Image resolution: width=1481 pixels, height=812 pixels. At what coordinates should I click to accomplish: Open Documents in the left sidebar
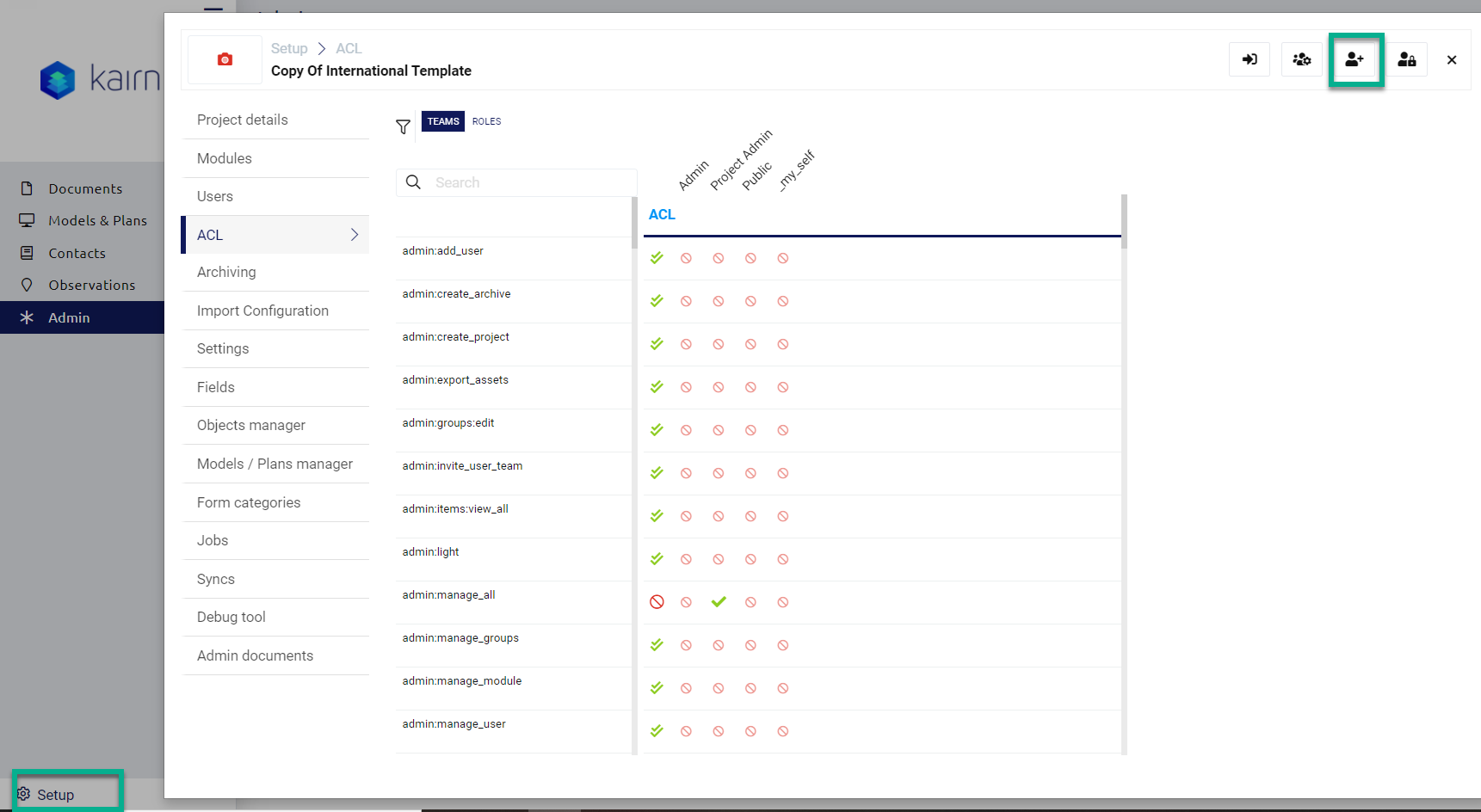point(84,188)
